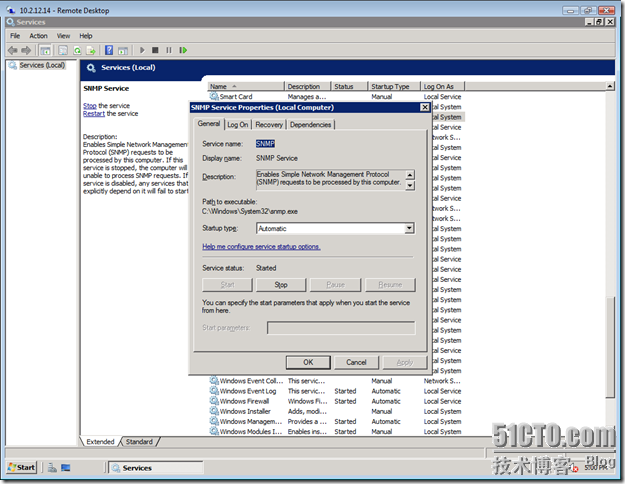The width and height of the screenshot is (625, 484).
Task: Select the General tab
Action: [209, 124]
